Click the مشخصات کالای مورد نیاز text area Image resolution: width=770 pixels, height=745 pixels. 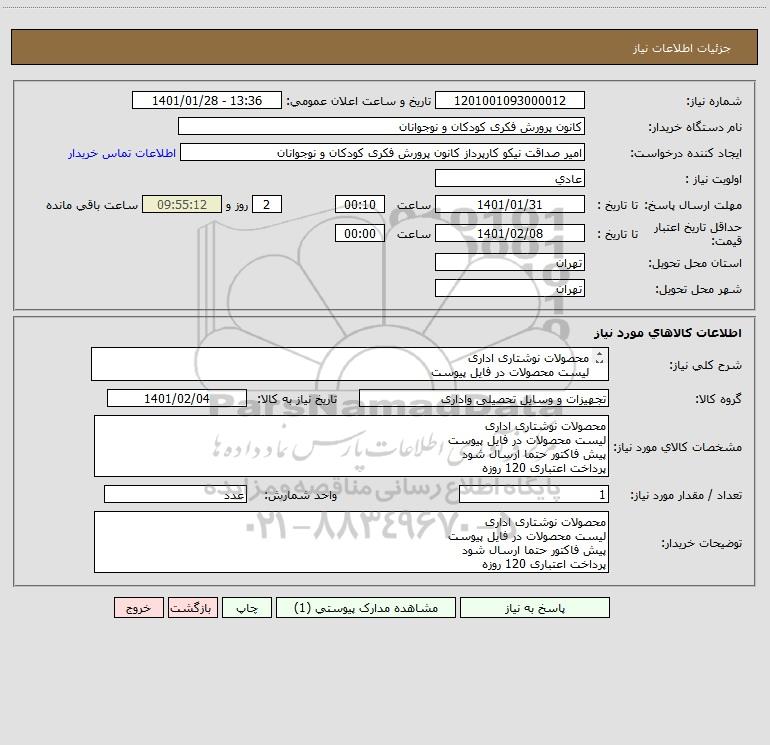[x=351, y=446]
